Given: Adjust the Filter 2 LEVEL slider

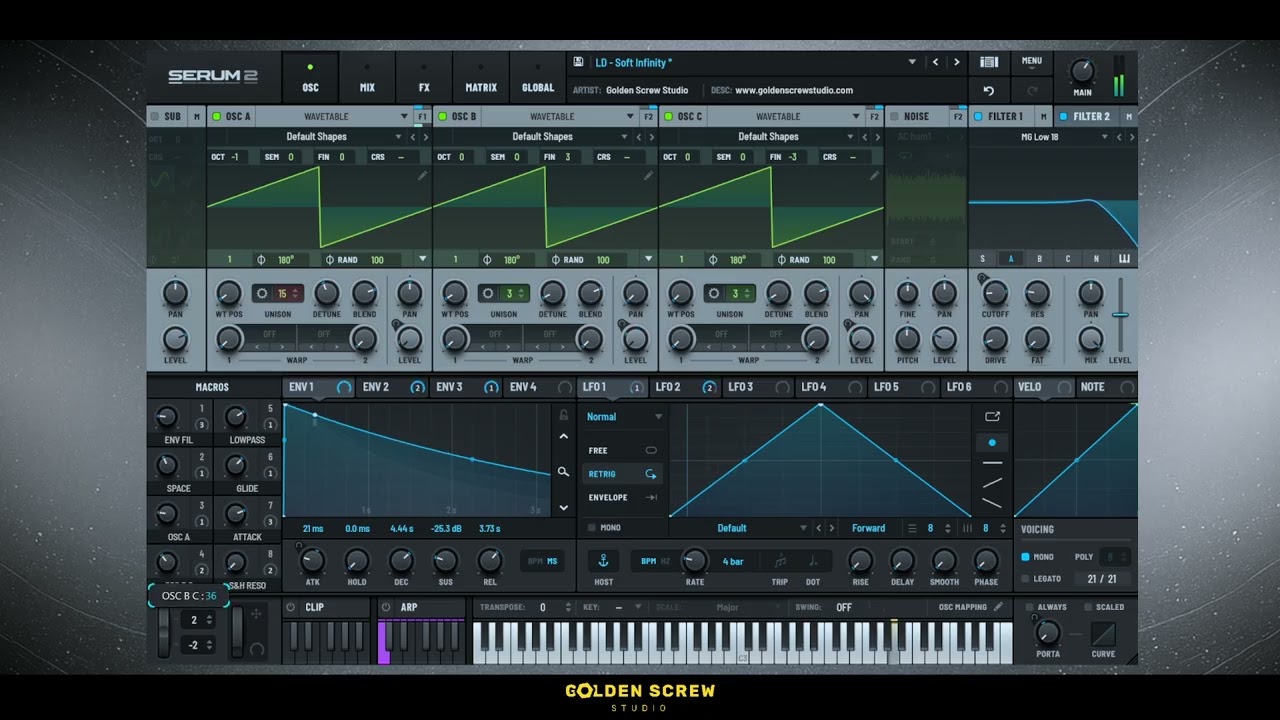Looking at the screenshot, I should click(1120, 314).
